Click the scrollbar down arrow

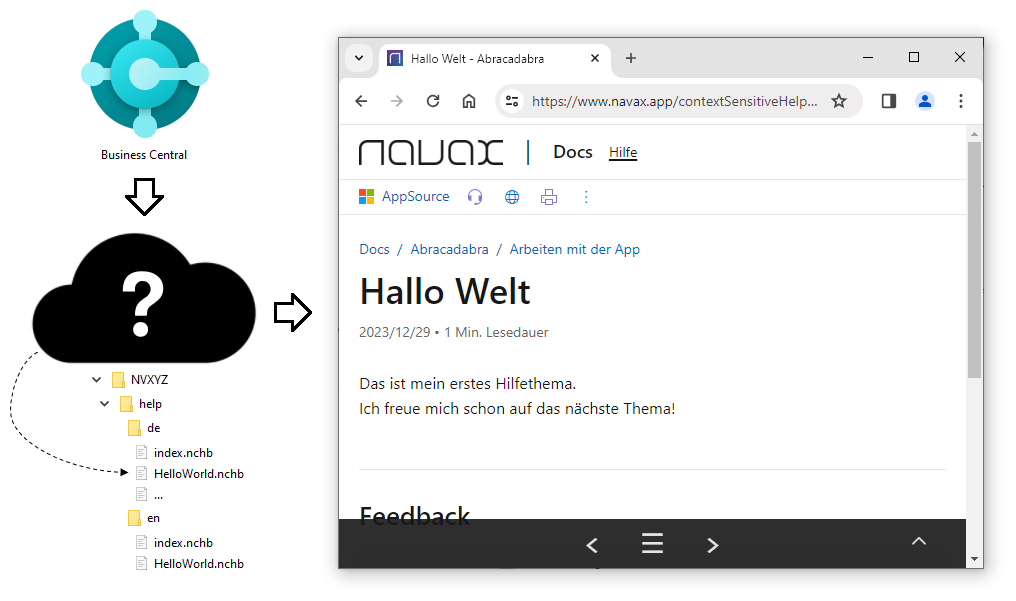point(974,559)
